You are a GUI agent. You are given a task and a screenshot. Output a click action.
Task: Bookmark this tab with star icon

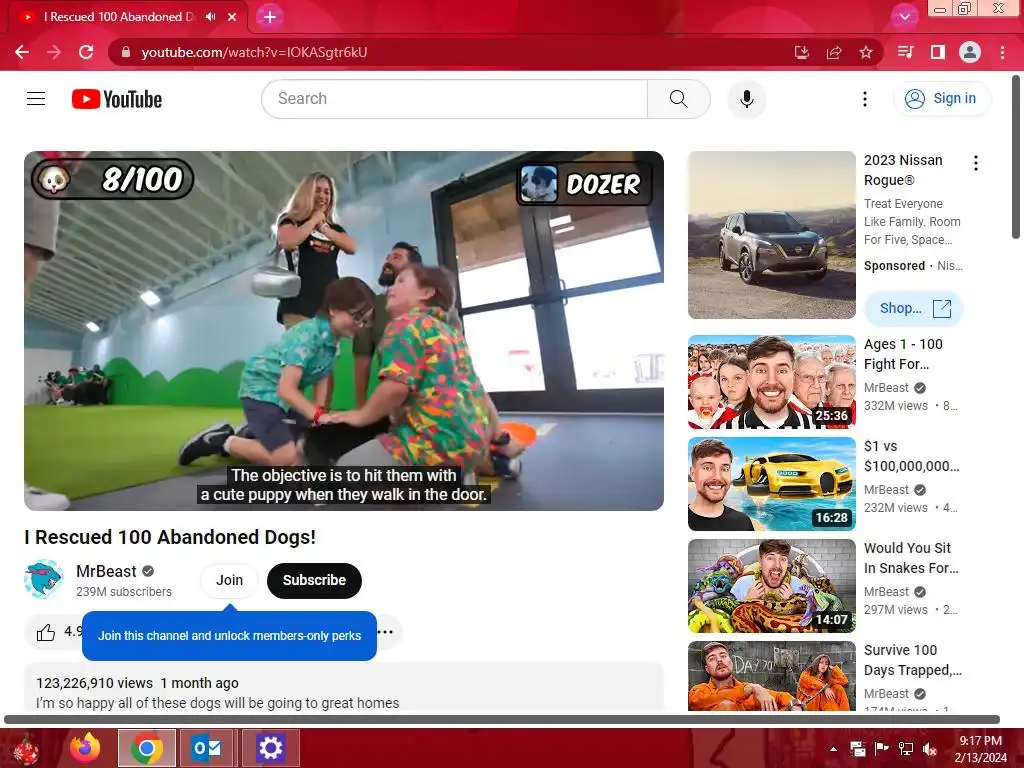[866, 52]
